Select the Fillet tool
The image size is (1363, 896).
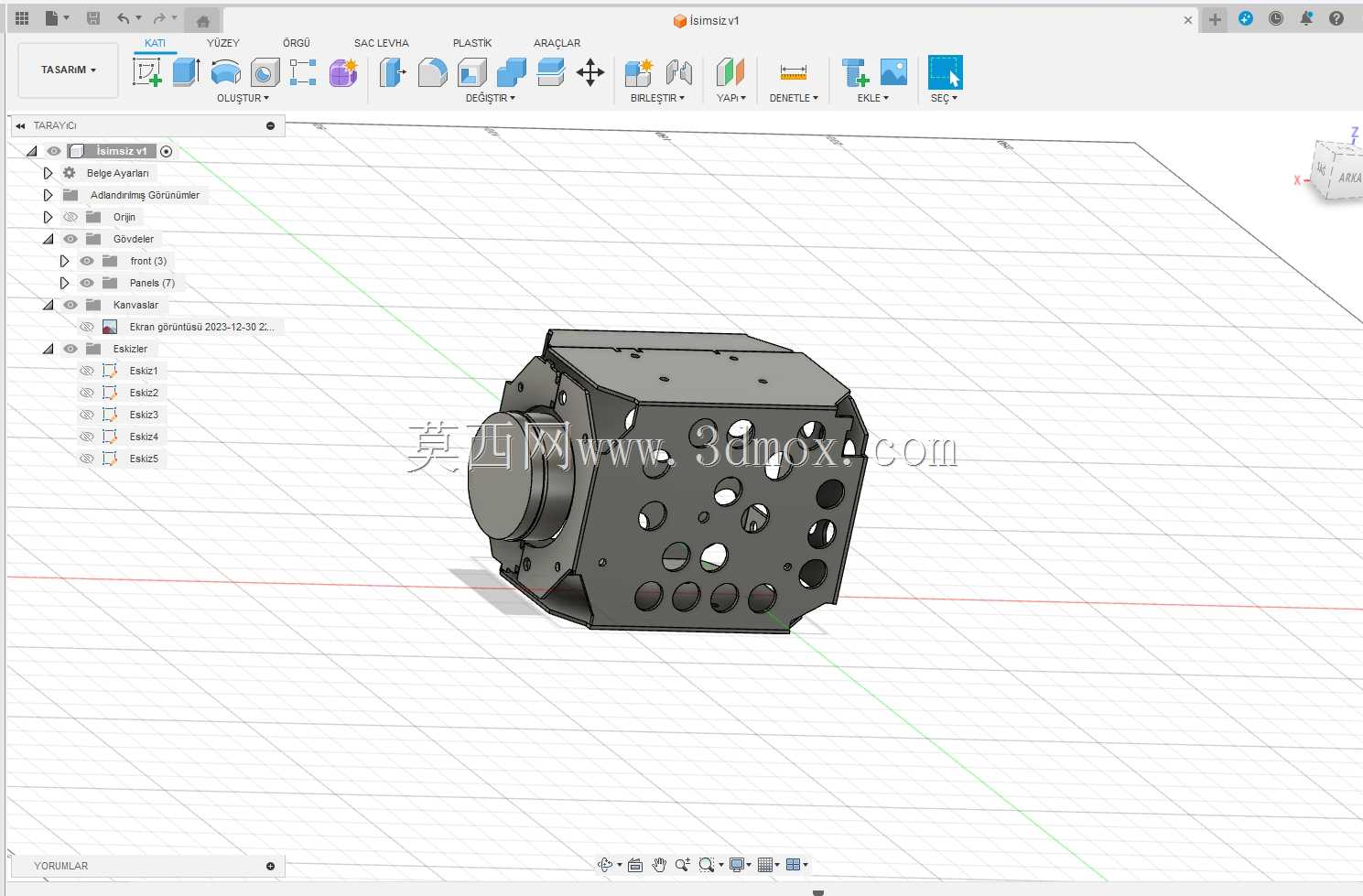click(432, 72)
